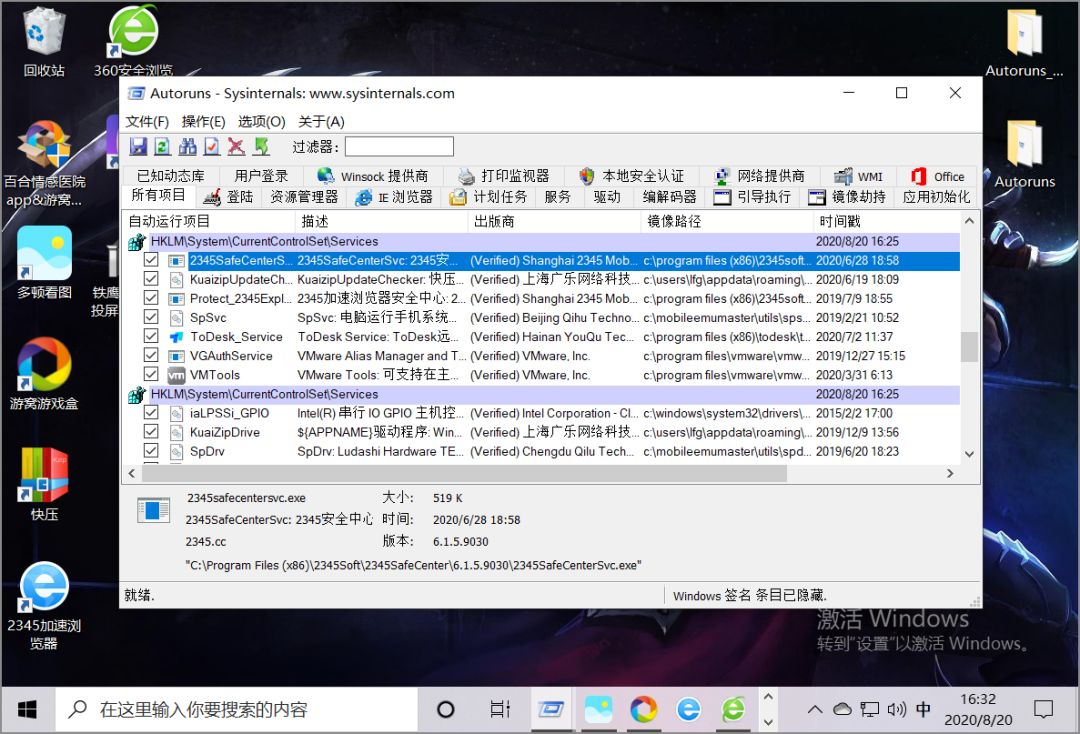This screenshot has width=1080, height=734.
Task: Click the vertical scrollbar down arrow
Action: pos(968,453)
